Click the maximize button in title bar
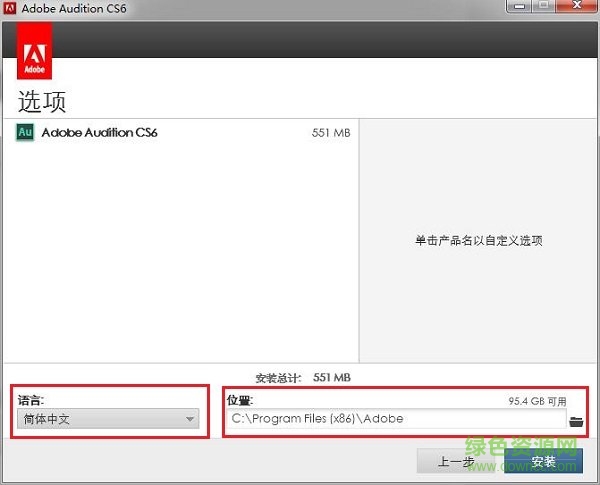 [x=543, y=6]
